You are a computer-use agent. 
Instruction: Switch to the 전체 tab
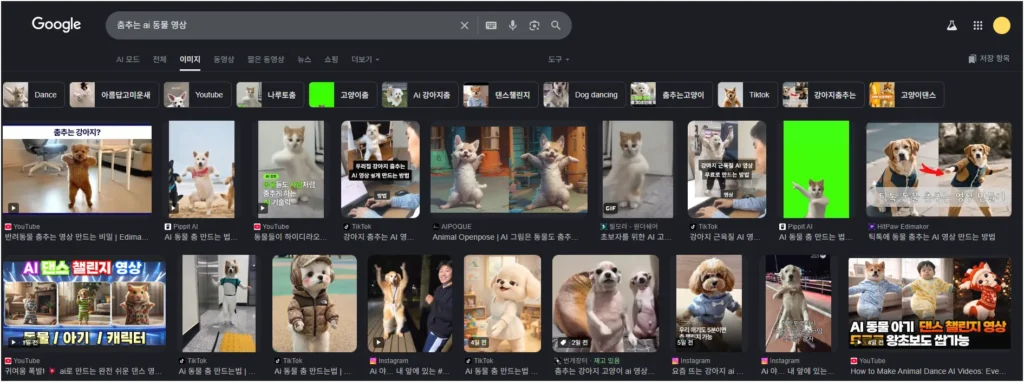tap(159, 59)
